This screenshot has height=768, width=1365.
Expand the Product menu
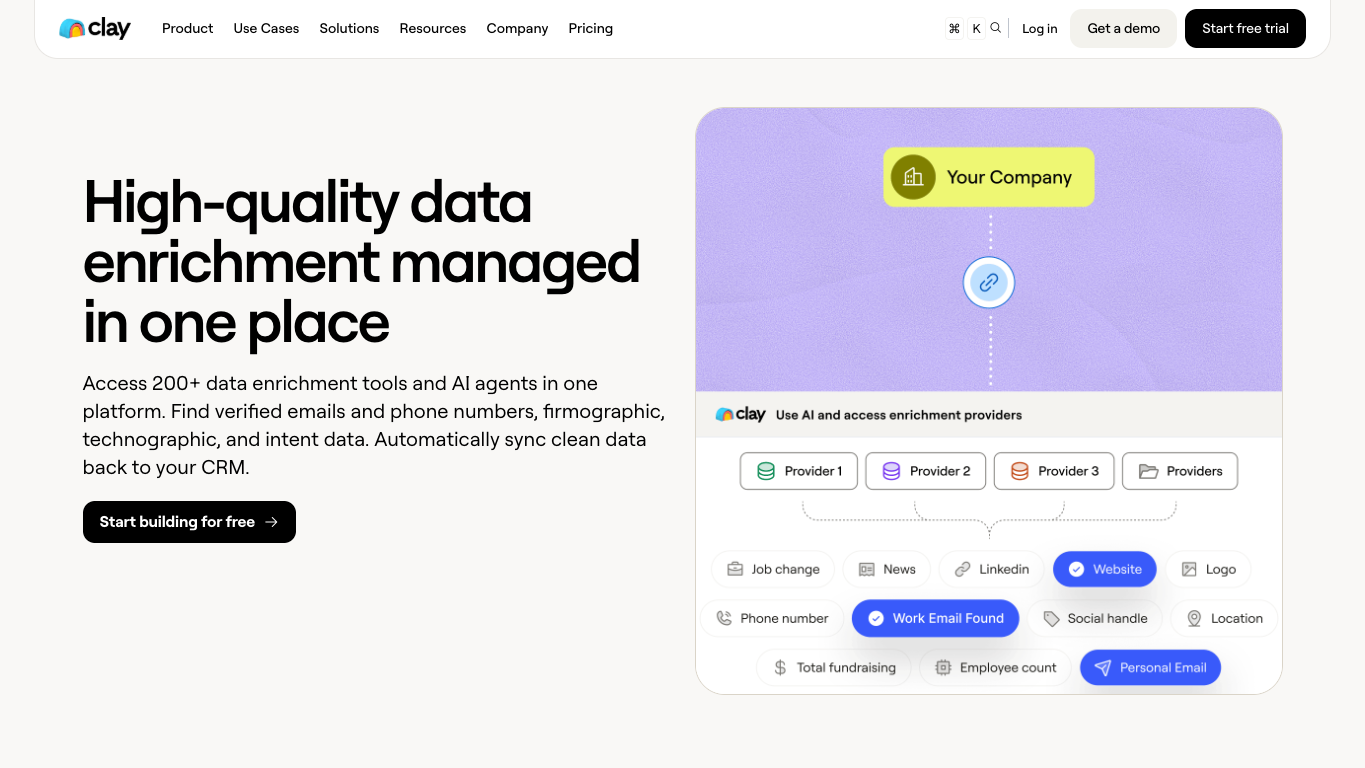point(187,28)
